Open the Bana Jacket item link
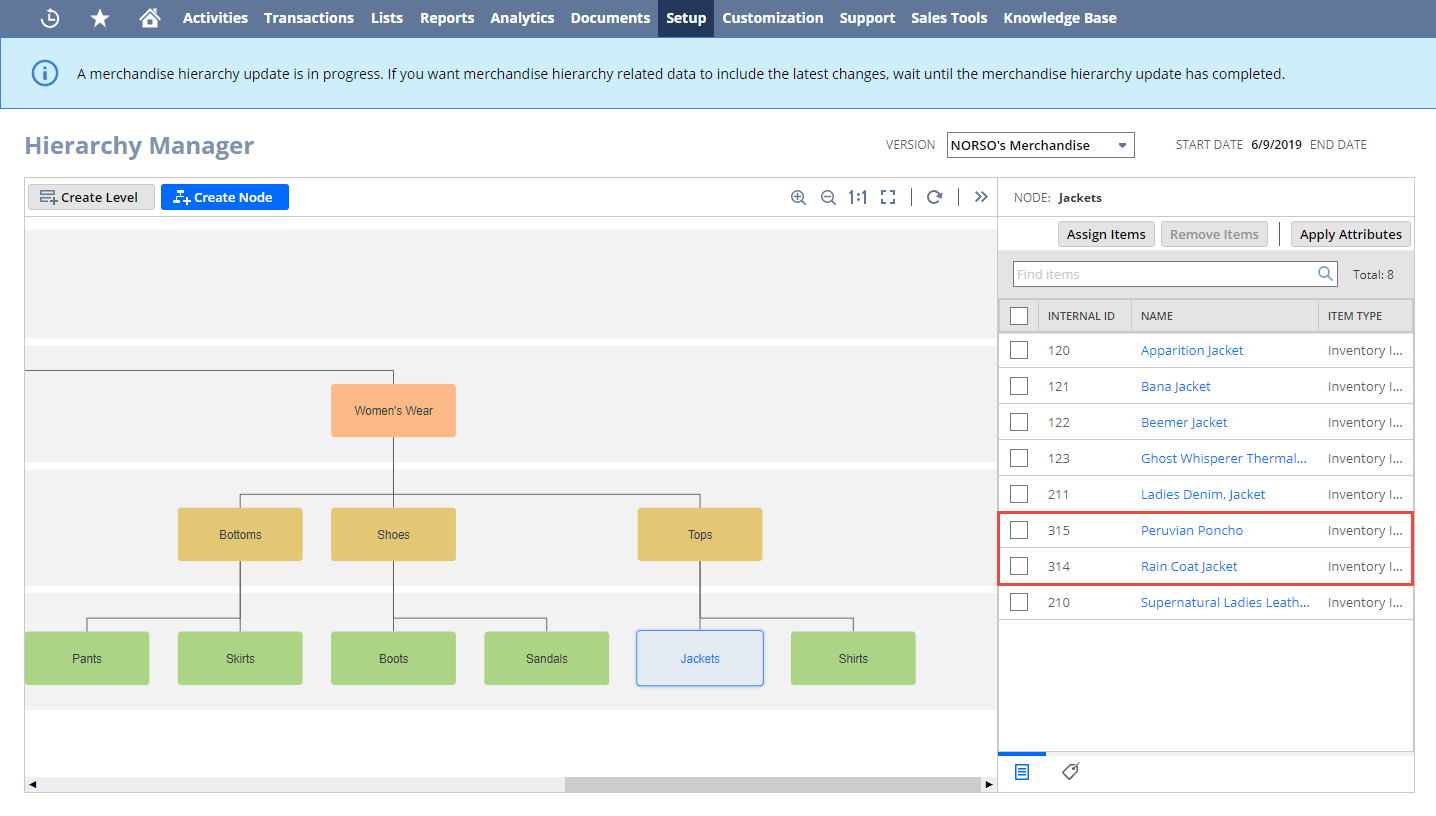Image resolution: width=1436 pixels, height=816 pixels. pos(1176,386)
